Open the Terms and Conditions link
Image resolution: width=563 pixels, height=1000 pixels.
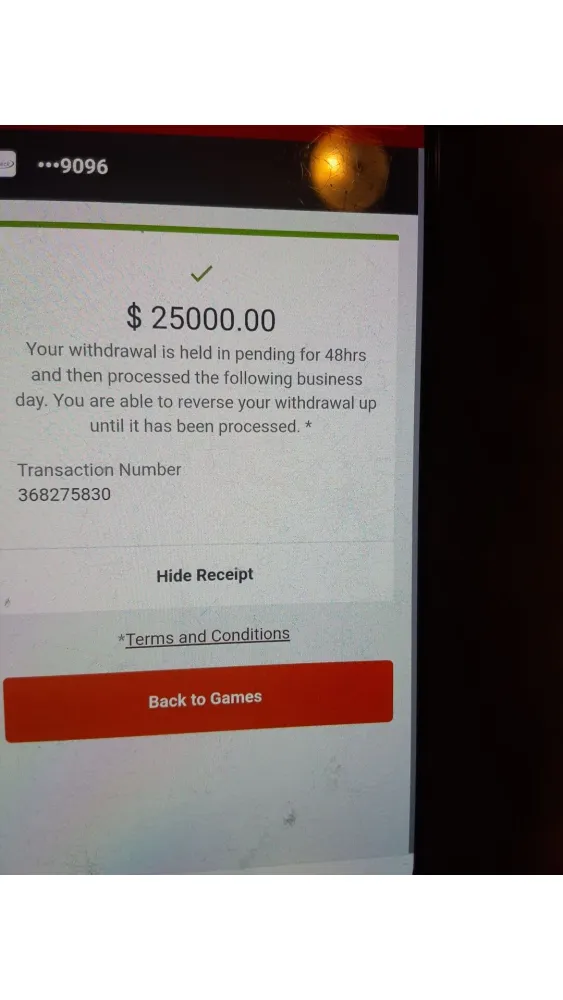208,636
